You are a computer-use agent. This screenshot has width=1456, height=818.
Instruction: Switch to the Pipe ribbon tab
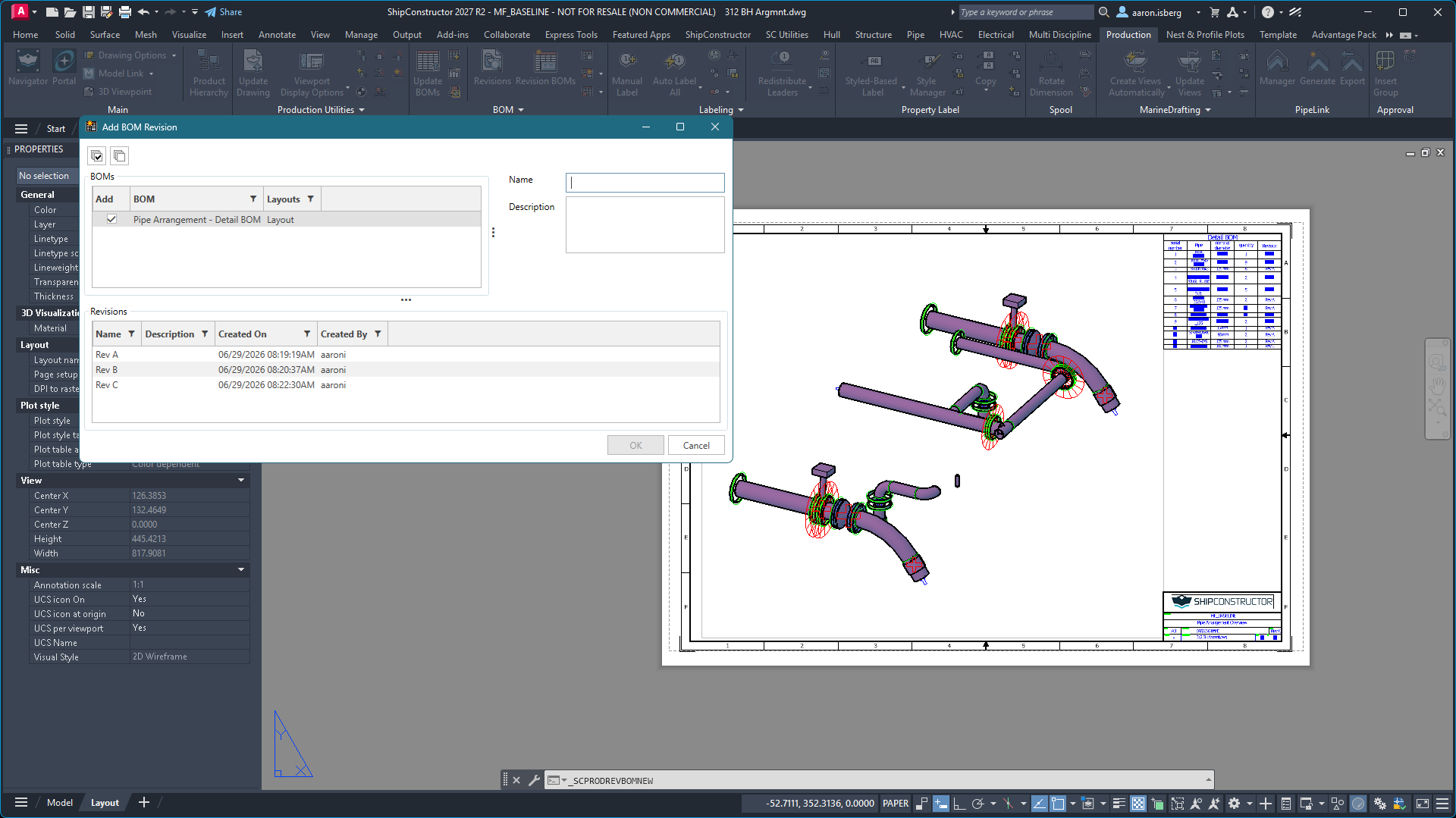915,35
